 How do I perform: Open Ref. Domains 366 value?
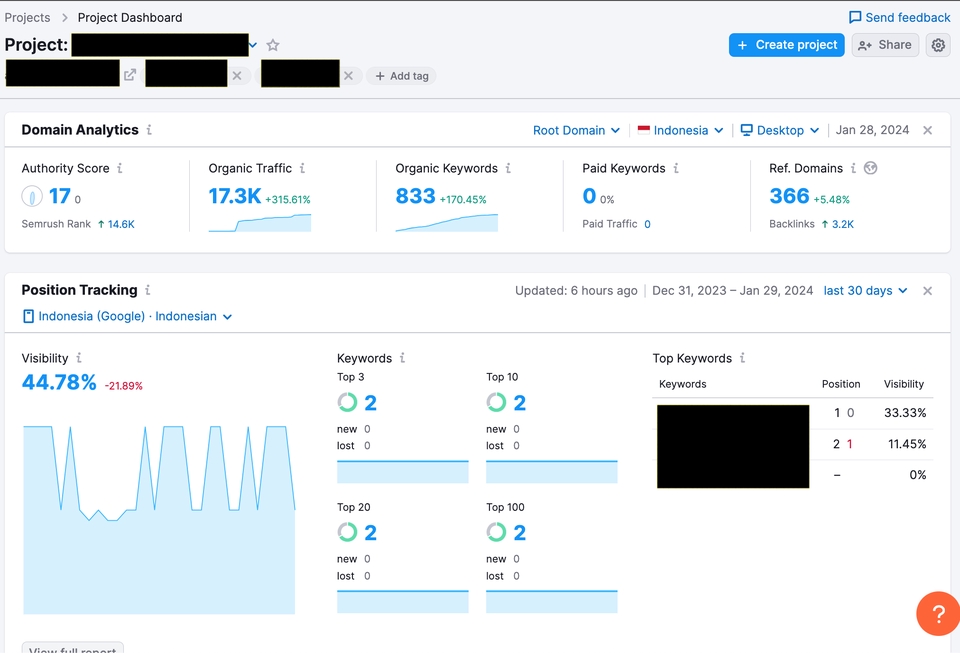click(x=789, y=196)
